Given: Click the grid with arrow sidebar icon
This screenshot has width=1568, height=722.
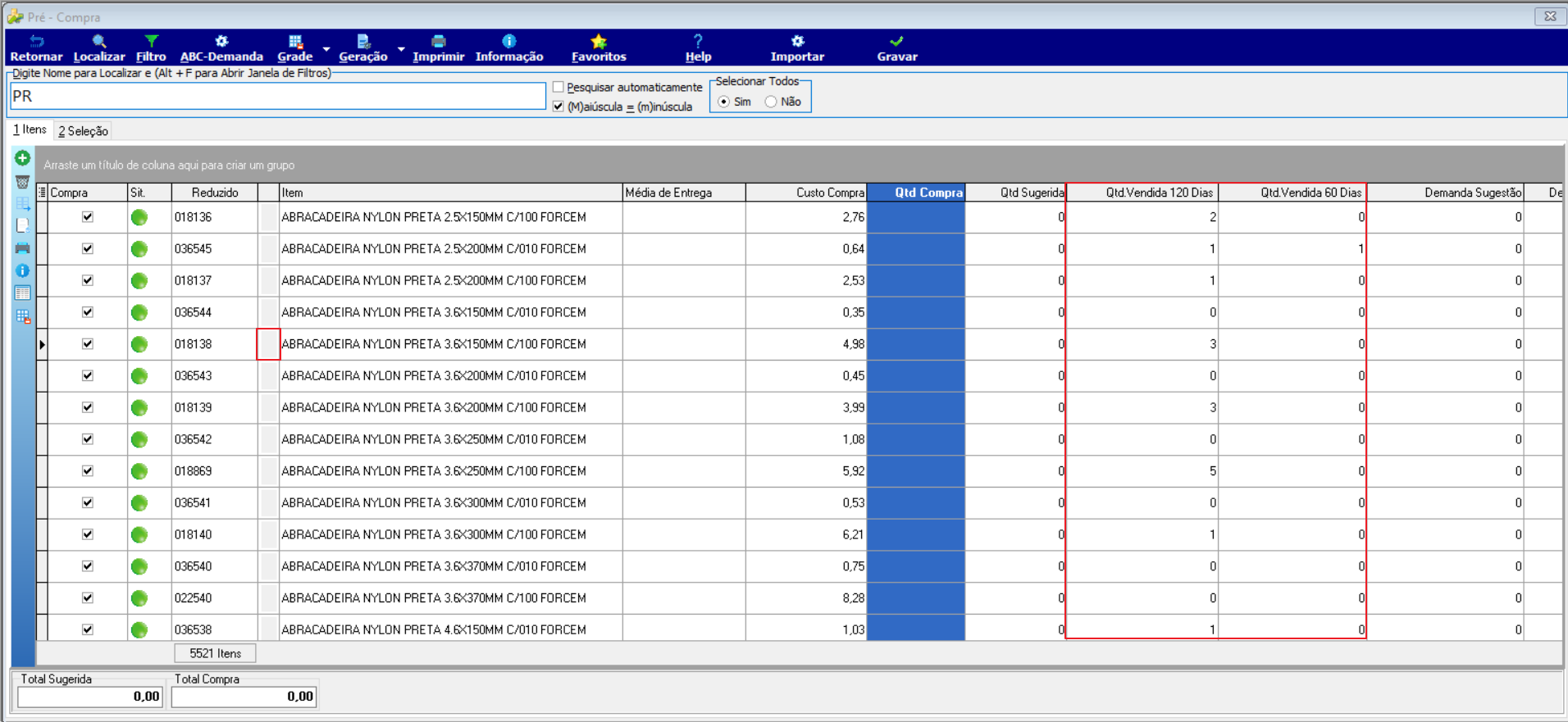Looking at the screenshot, I should (22, 203).
